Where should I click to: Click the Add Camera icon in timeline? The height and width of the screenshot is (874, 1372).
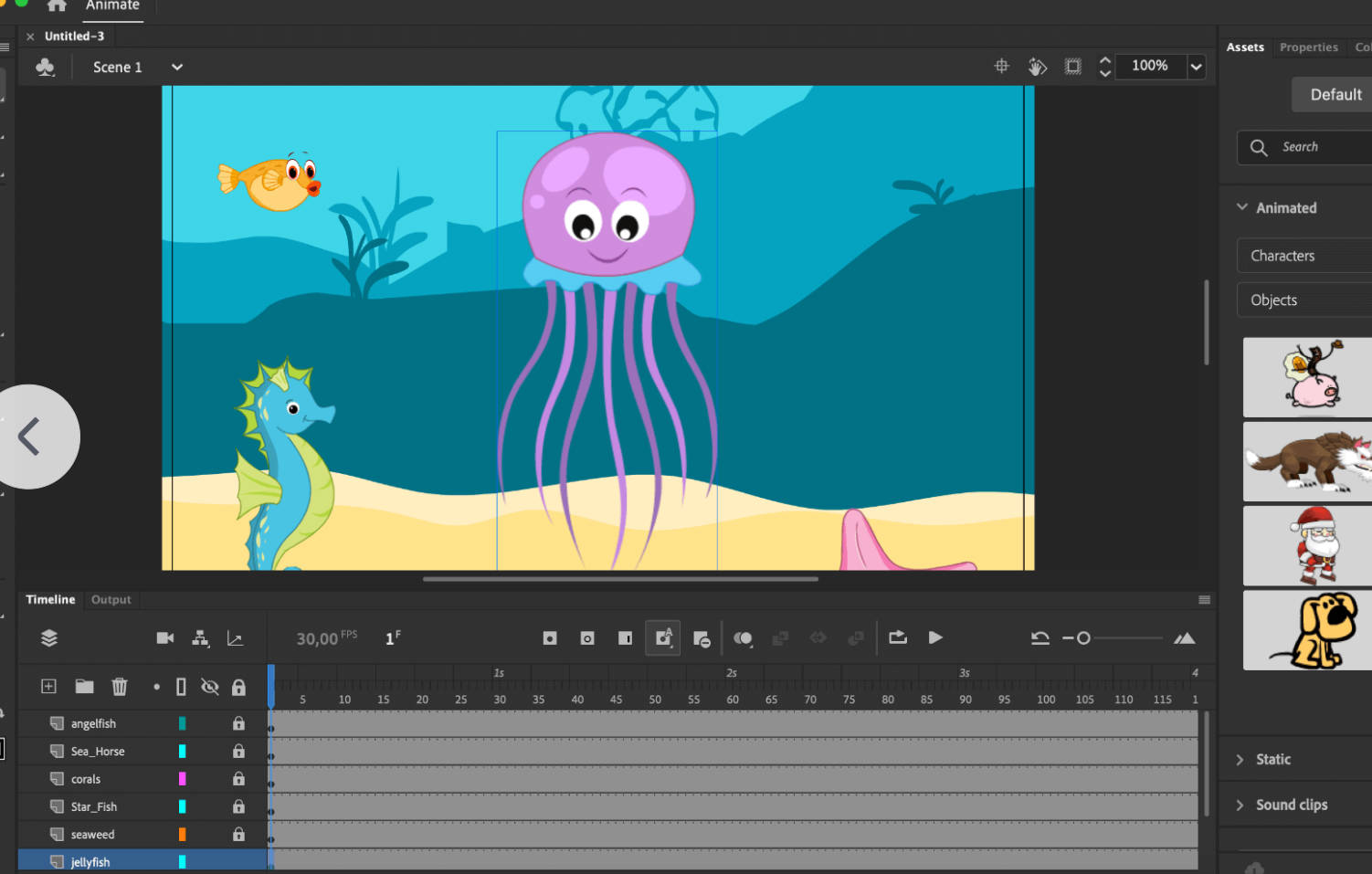tap(164, 638)
